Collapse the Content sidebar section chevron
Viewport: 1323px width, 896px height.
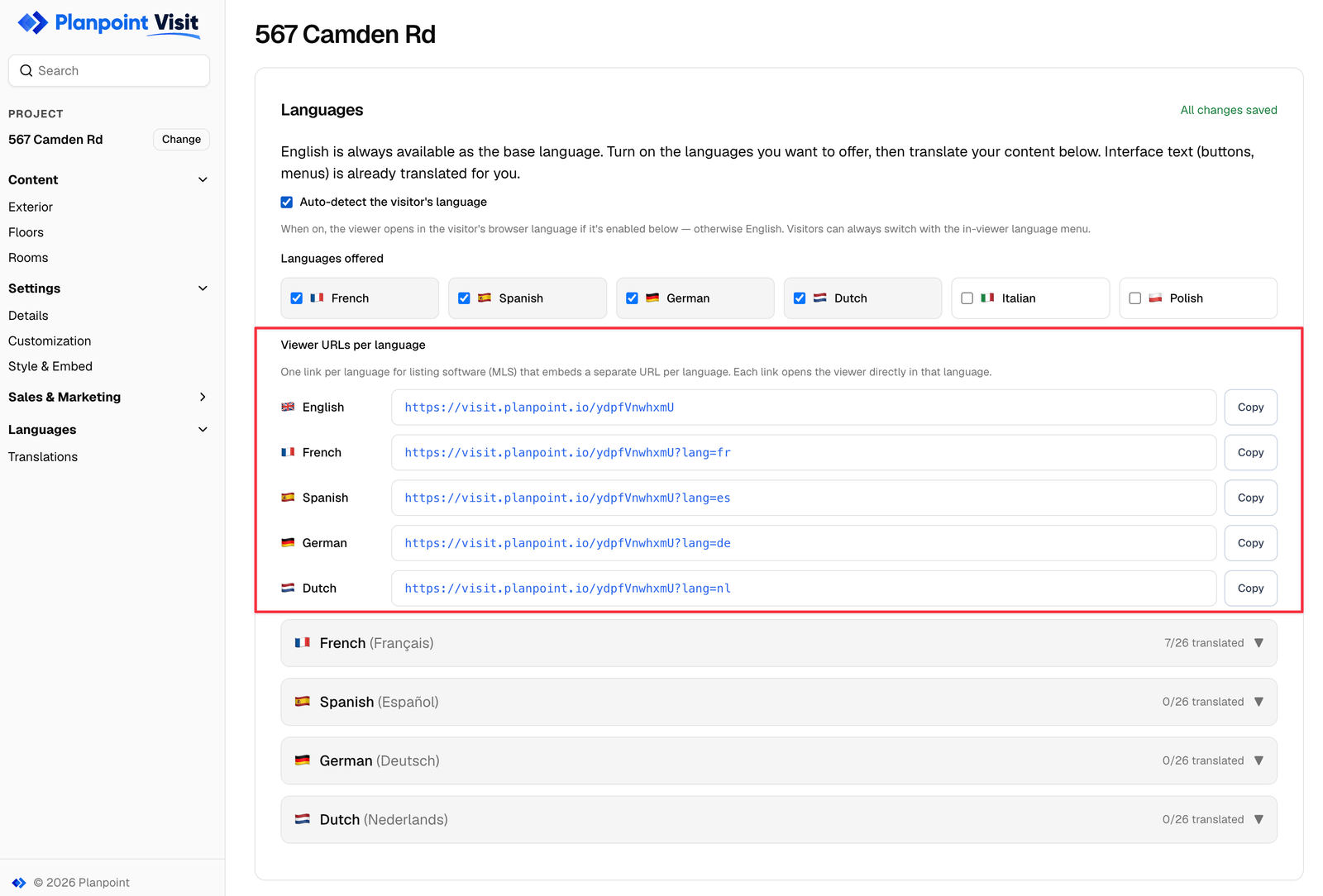pos(203,180)
